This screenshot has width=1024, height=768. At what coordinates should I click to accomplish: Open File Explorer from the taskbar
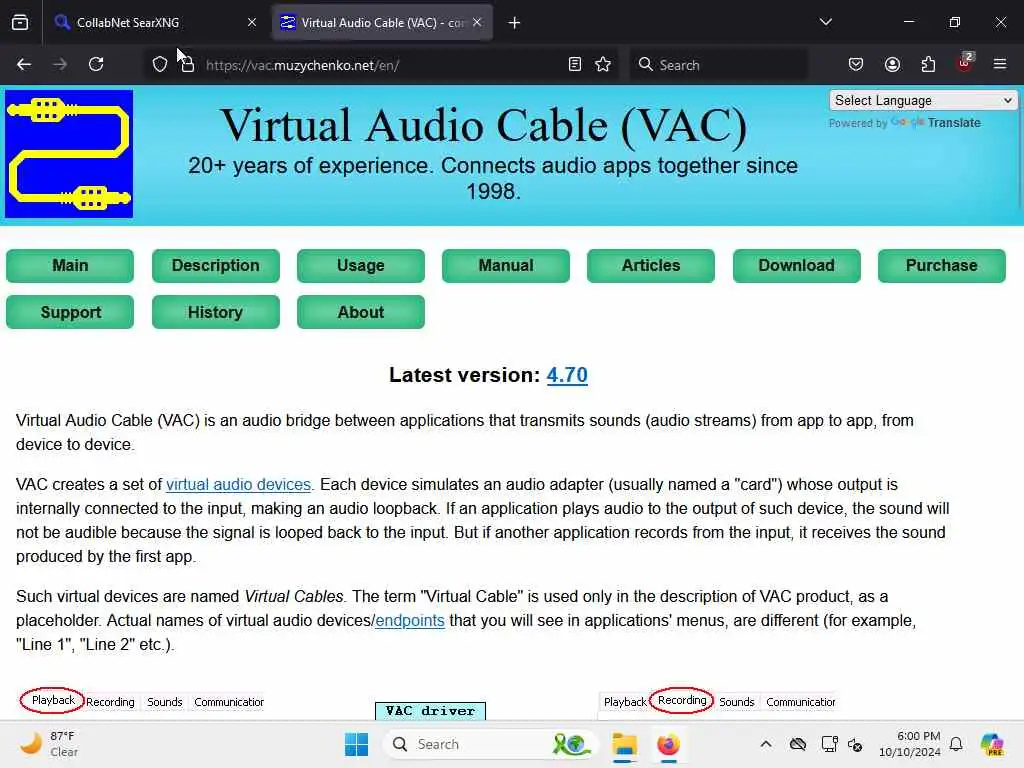coord(624,744)
